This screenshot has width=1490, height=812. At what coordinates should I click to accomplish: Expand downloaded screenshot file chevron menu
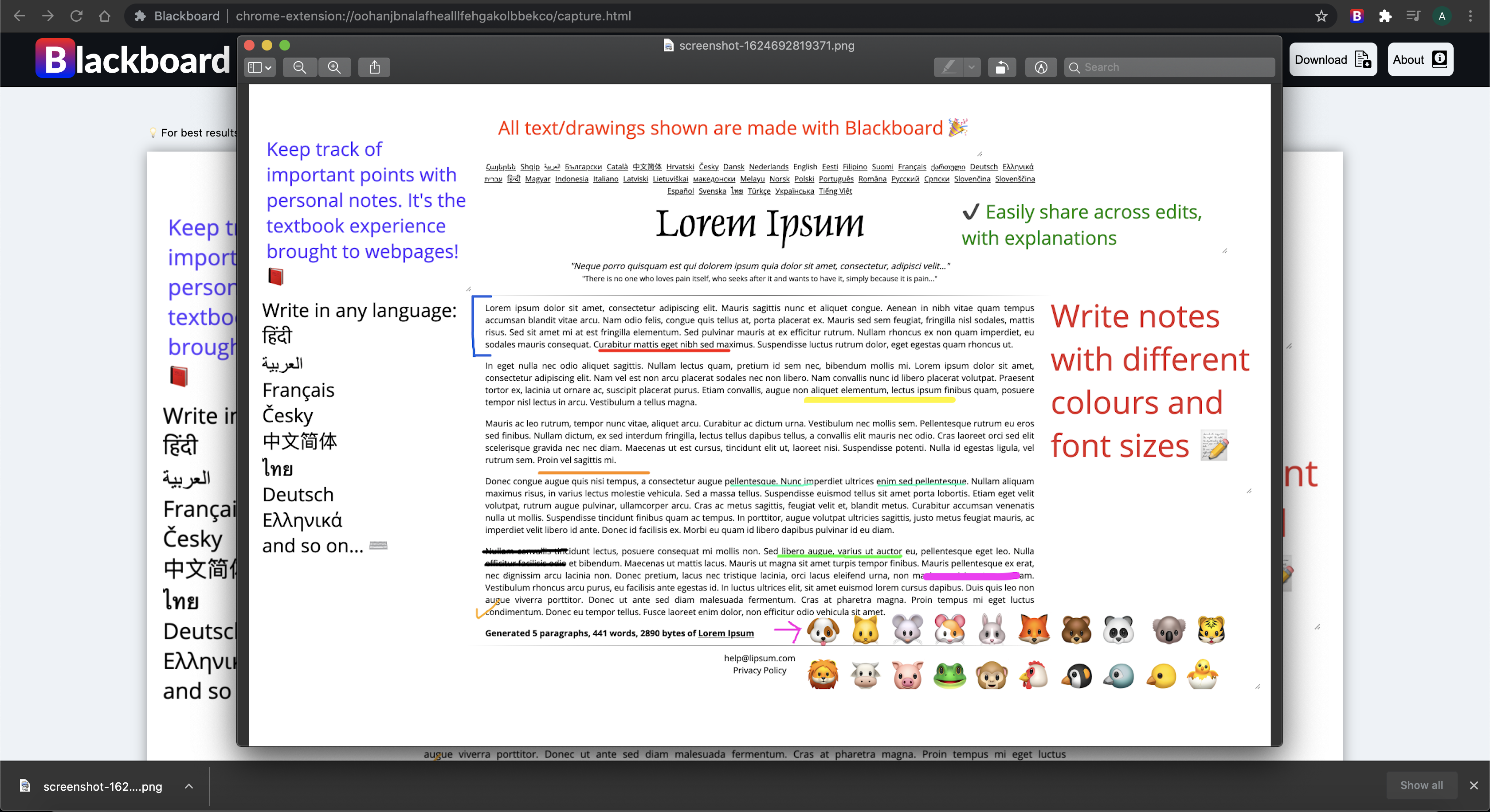click(188, 786)
